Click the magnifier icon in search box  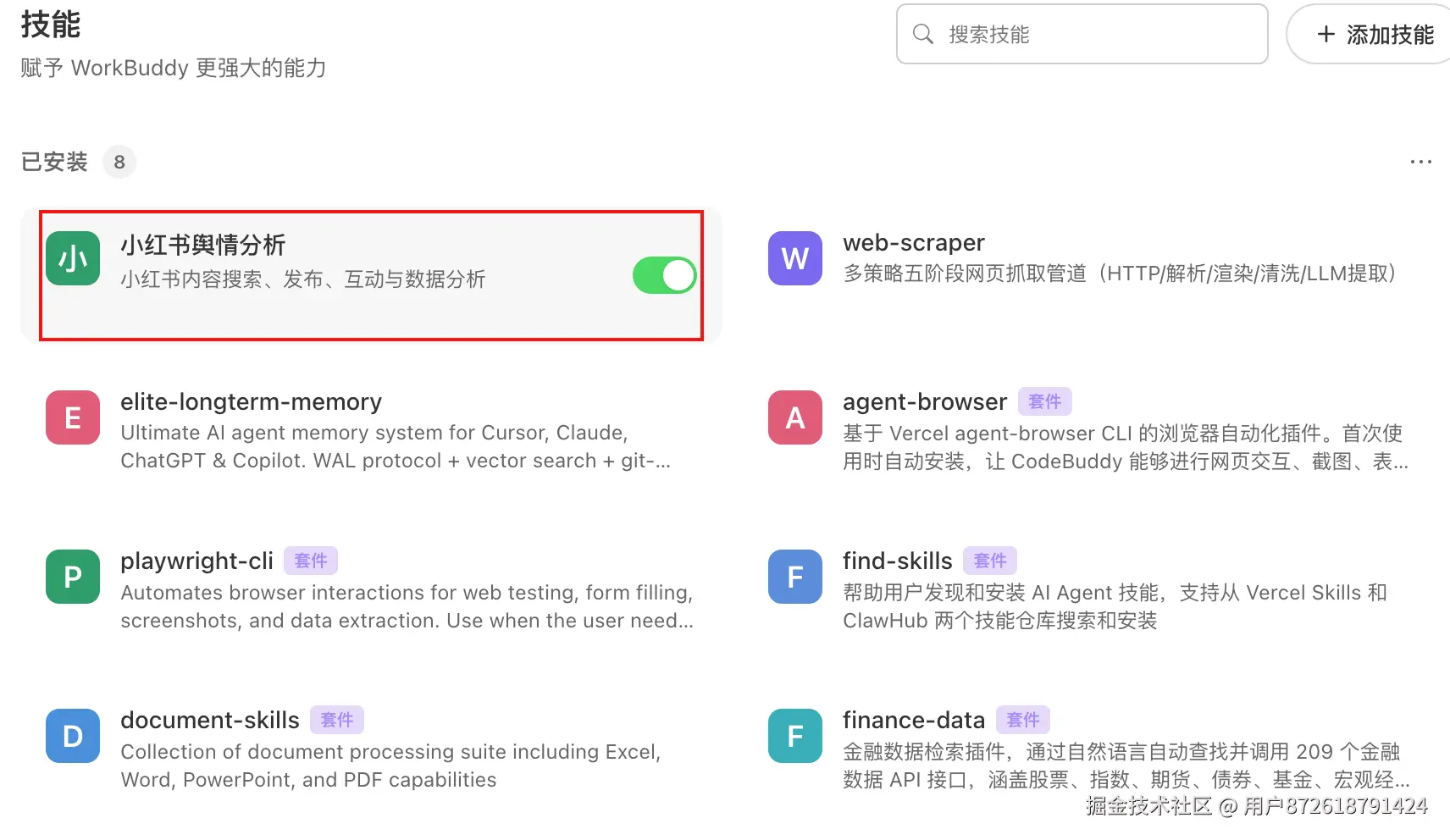click(x=923, y=34)
